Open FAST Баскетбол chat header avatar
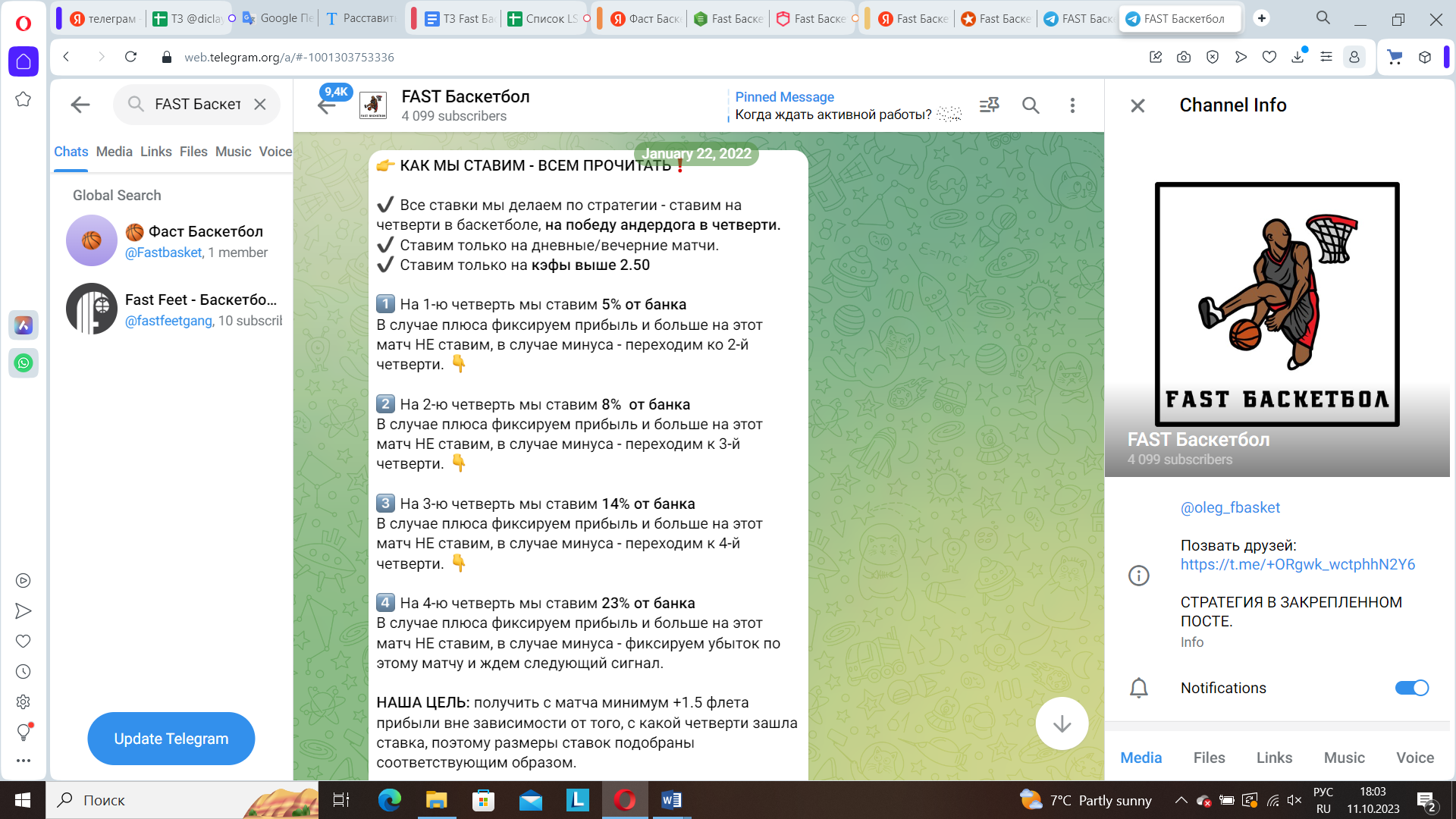Image resolution: width=1456 pixels, height=819 pixels. (x=372, y=105)
